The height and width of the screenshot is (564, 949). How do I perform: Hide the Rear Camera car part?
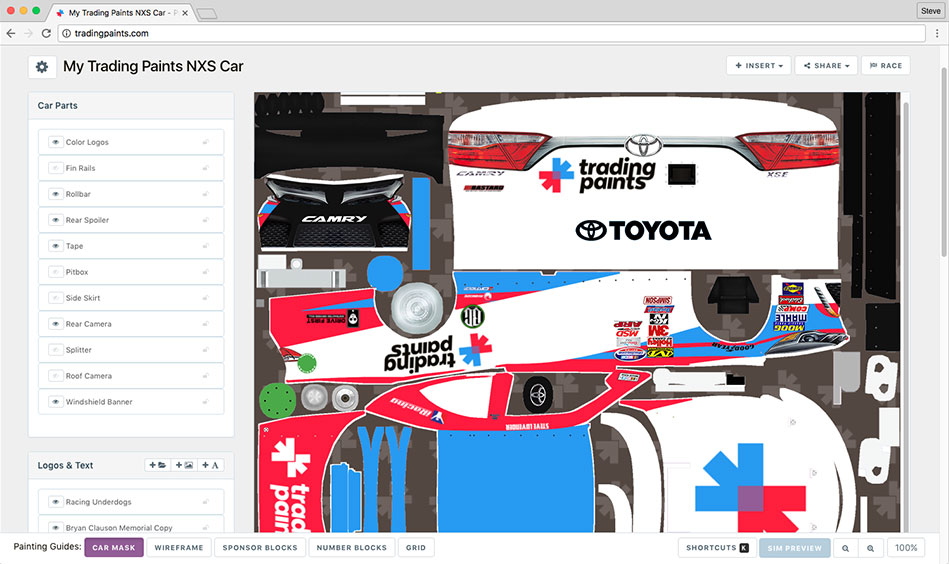[56, 324]
